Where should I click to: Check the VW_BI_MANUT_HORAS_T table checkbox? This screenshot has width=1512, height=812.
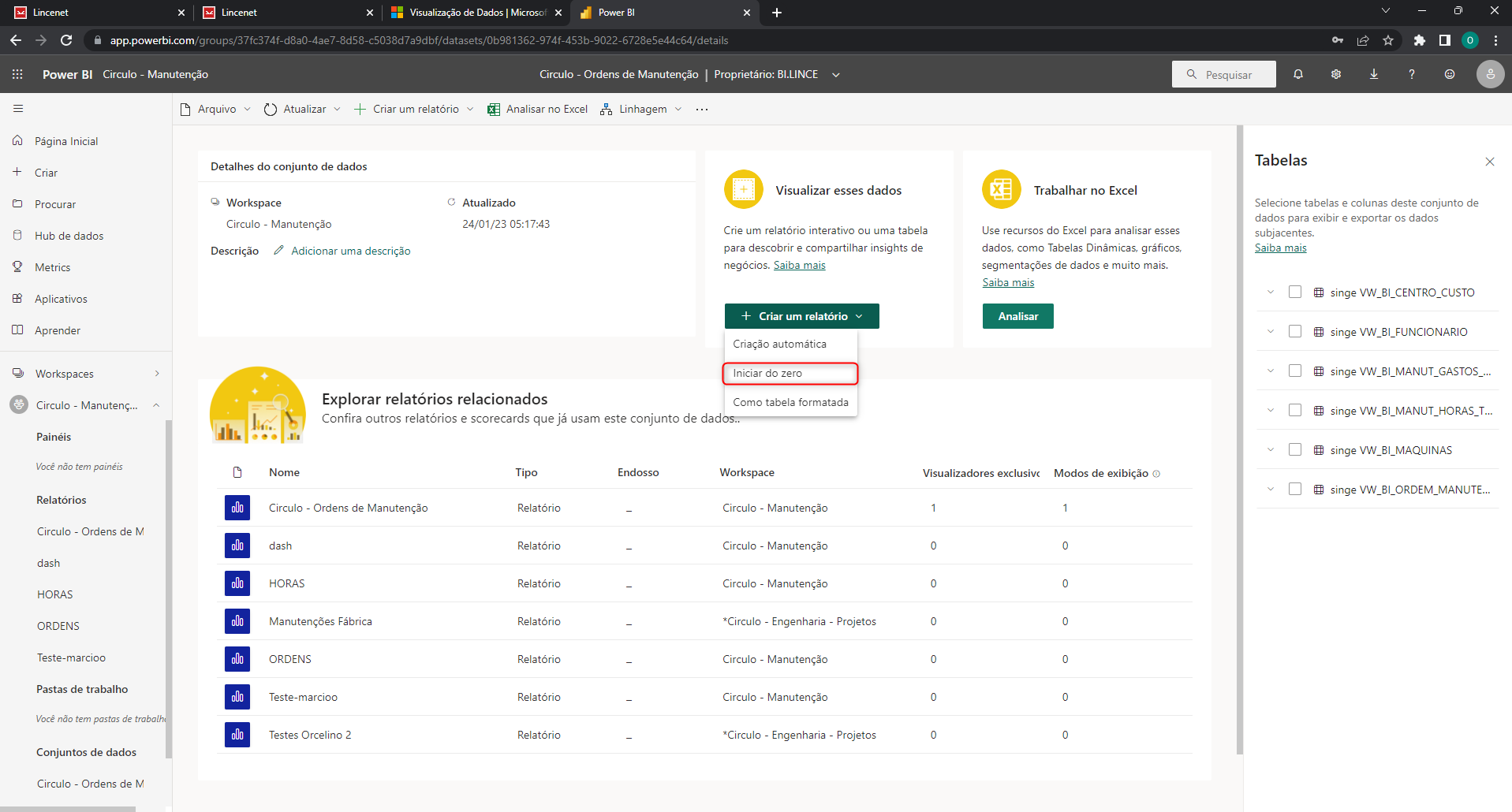(x=1295, y=410)
